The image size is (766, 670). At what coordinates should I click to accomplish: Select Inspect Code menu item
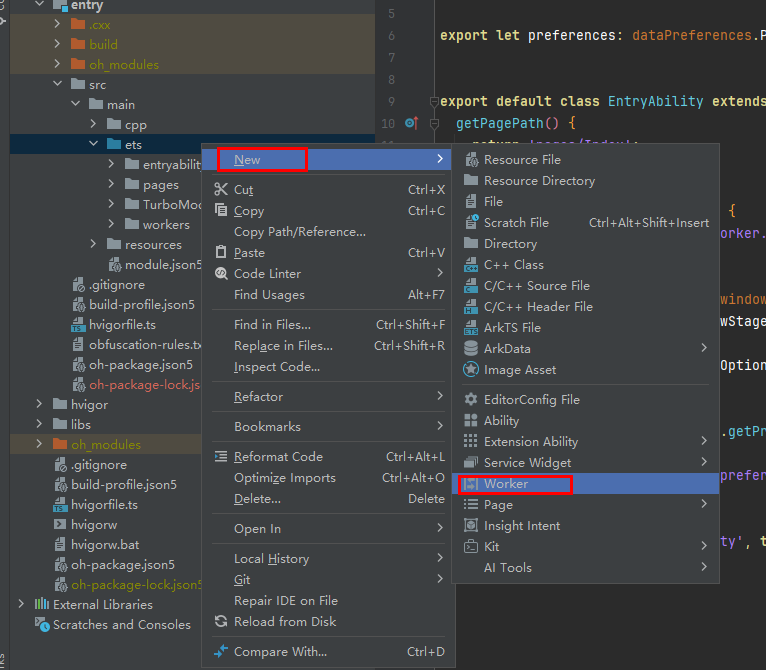pos(328,367)
